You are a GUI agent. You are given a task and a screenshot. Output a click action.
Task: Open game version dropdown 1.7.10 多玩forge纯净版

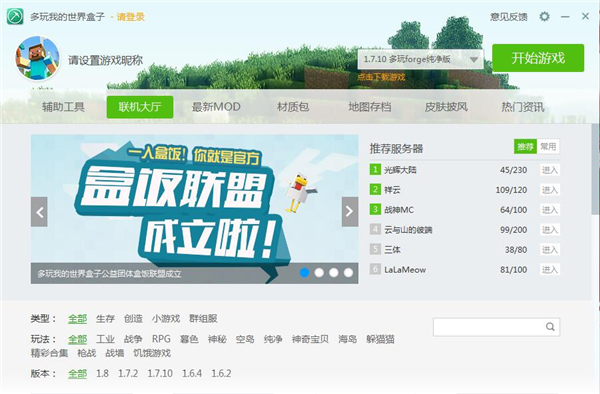pyautogui.click(x=421, y=59)
